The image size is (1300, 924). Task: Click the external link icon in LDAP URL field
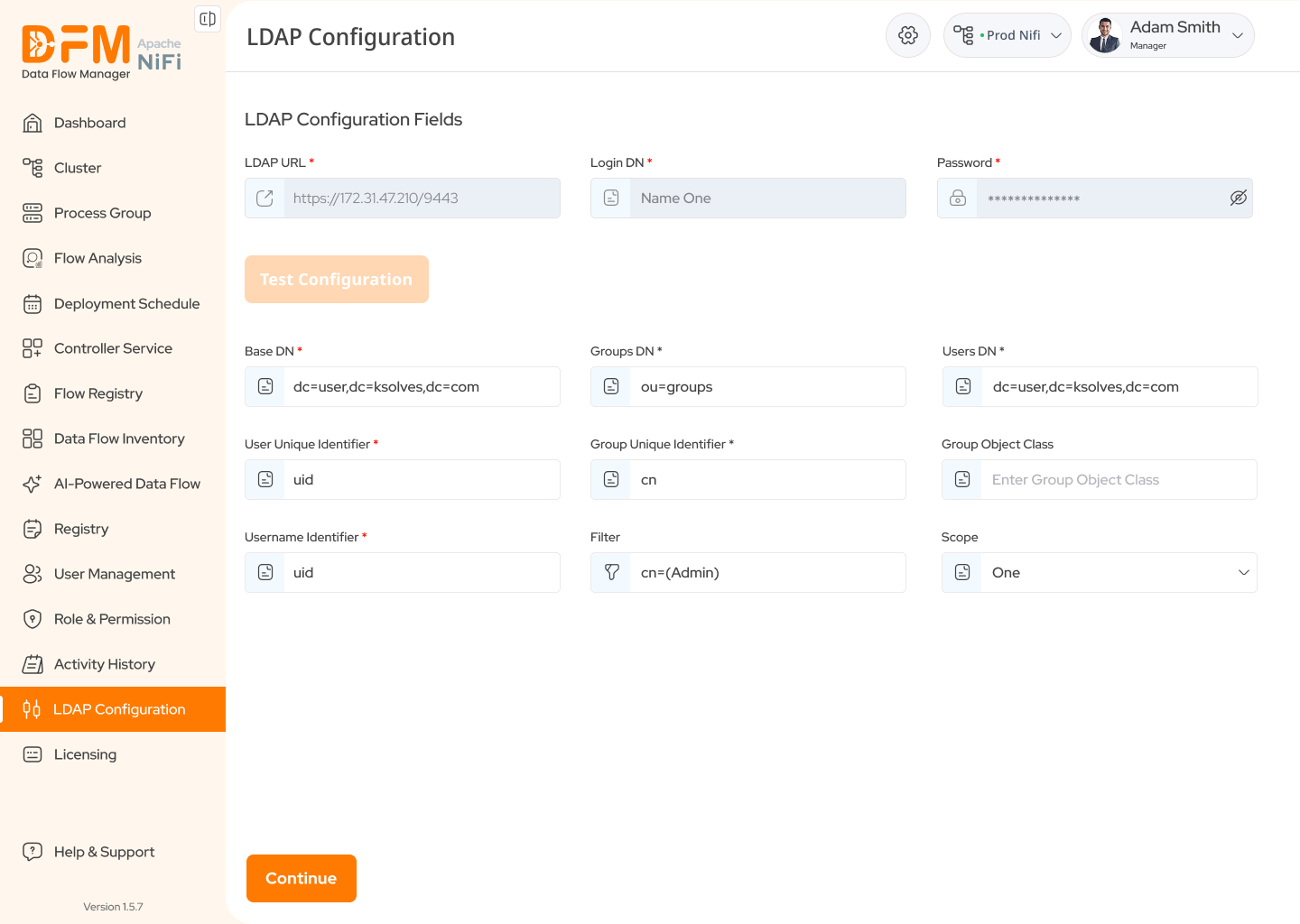pyautogui.click(x=265, y=199)
